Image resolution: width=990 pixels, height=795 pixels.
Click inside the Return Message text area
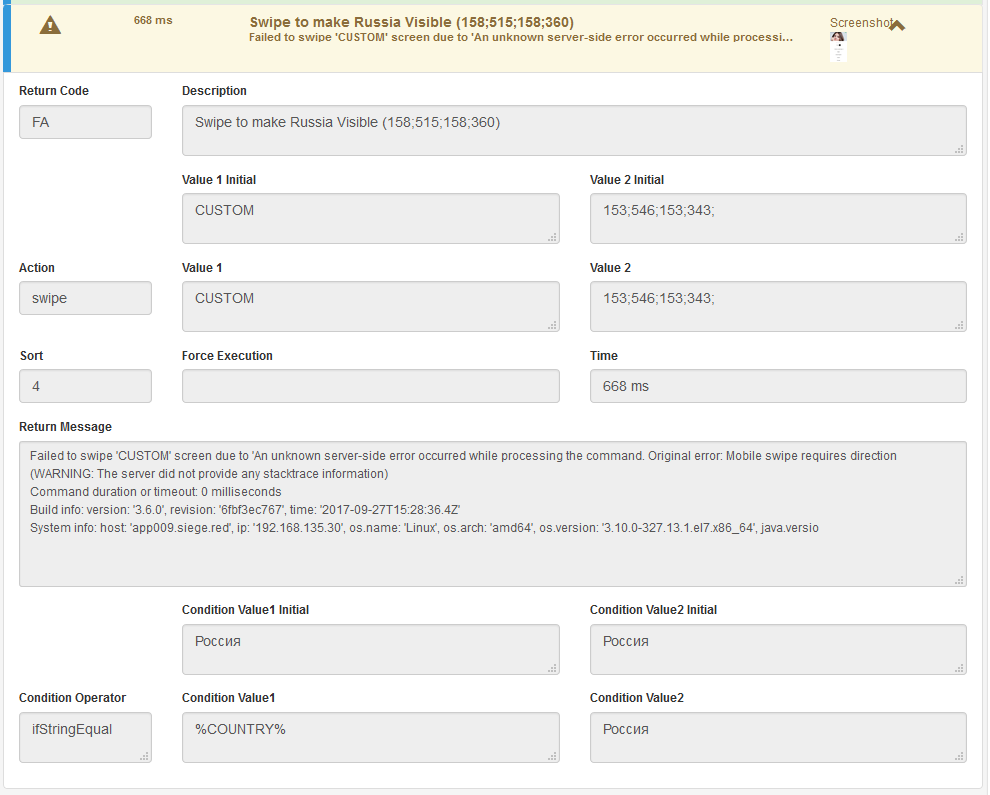[492, 514]
